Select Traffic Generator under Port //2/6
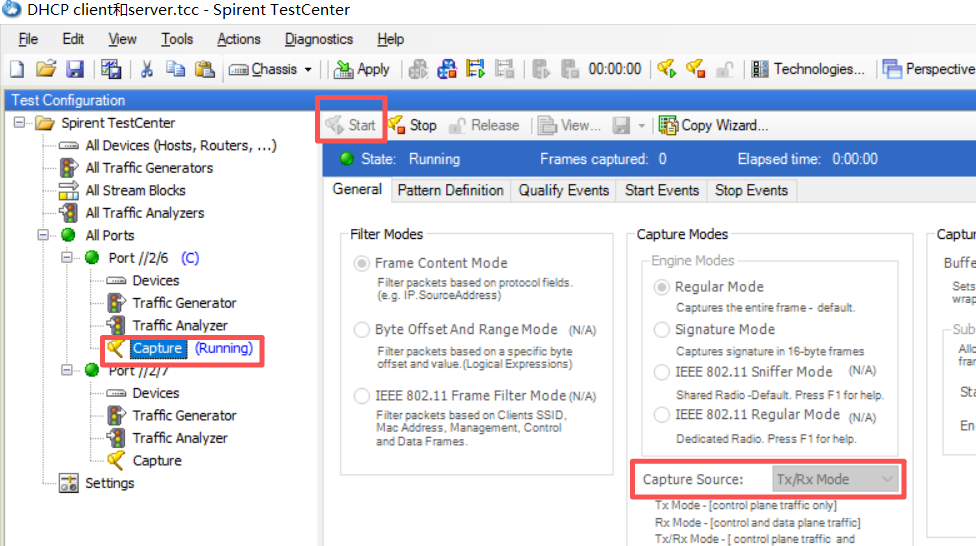 184,303
